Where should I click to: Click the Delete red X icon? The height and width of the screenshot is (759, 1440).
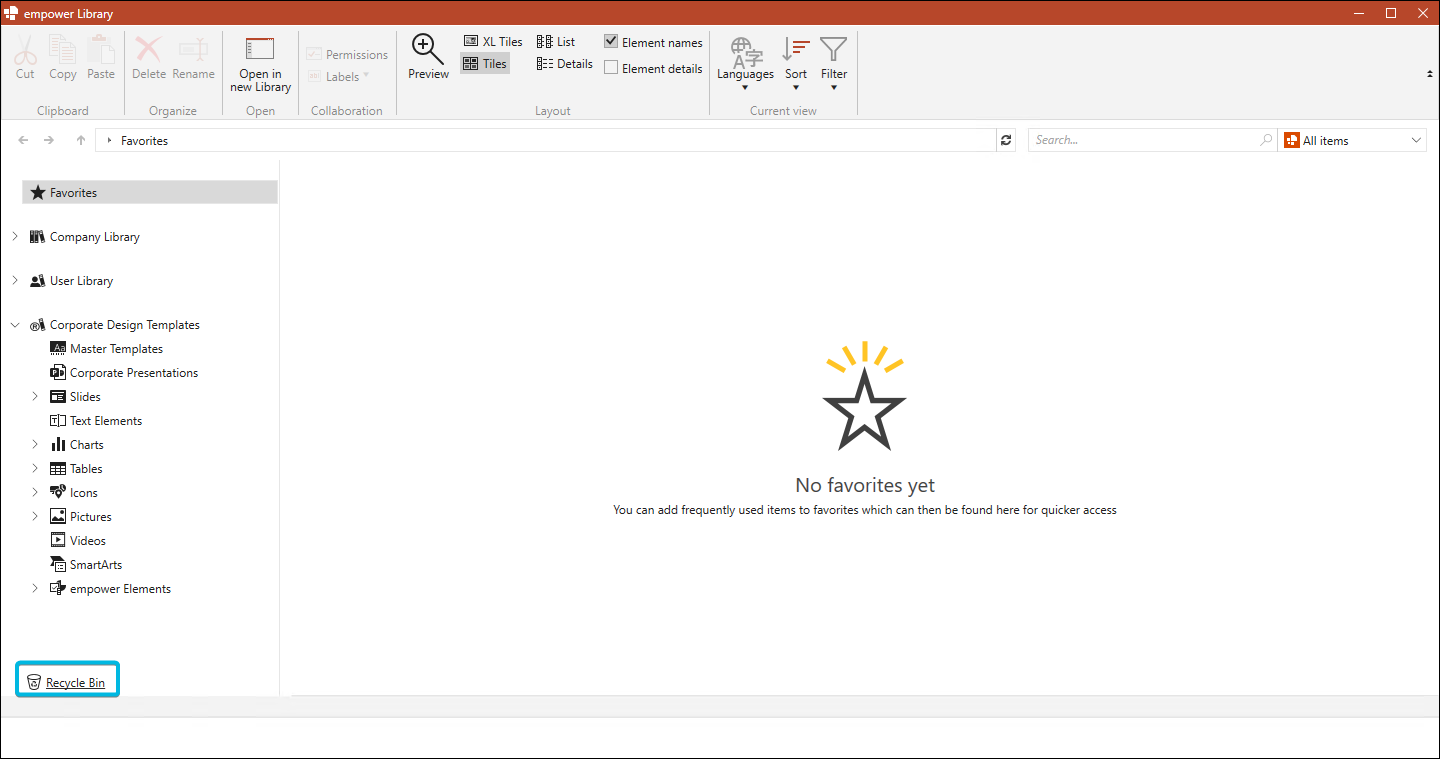(x=149, y=49)
